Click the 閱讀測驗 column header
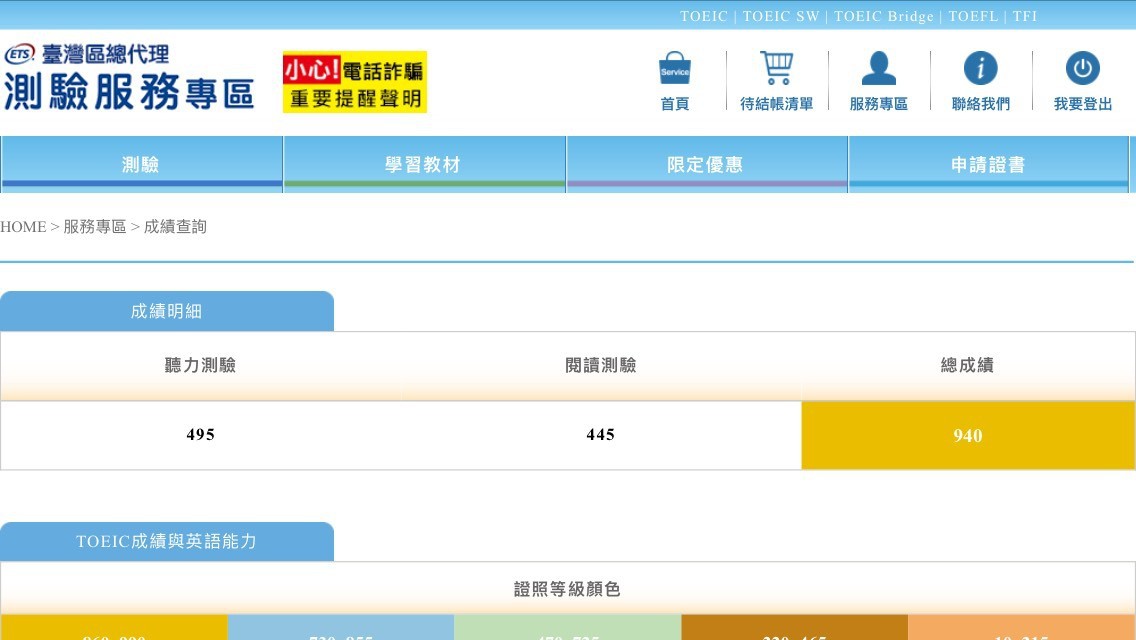Viewport: 1136px width, 640px height. [x=601, y=365]
